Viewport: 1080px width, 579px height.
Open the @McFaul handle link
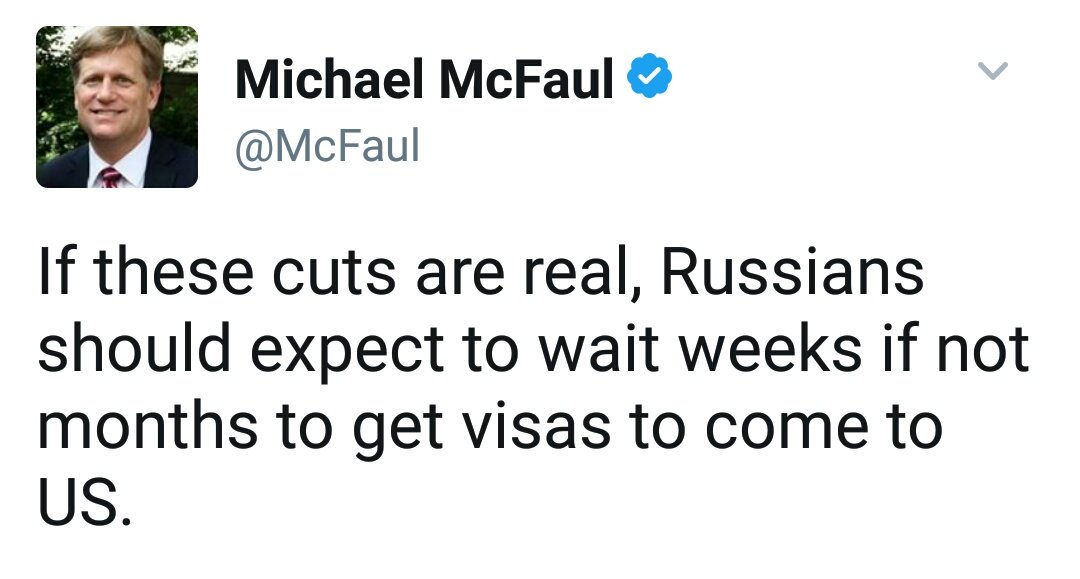click(x=327, y=146)
